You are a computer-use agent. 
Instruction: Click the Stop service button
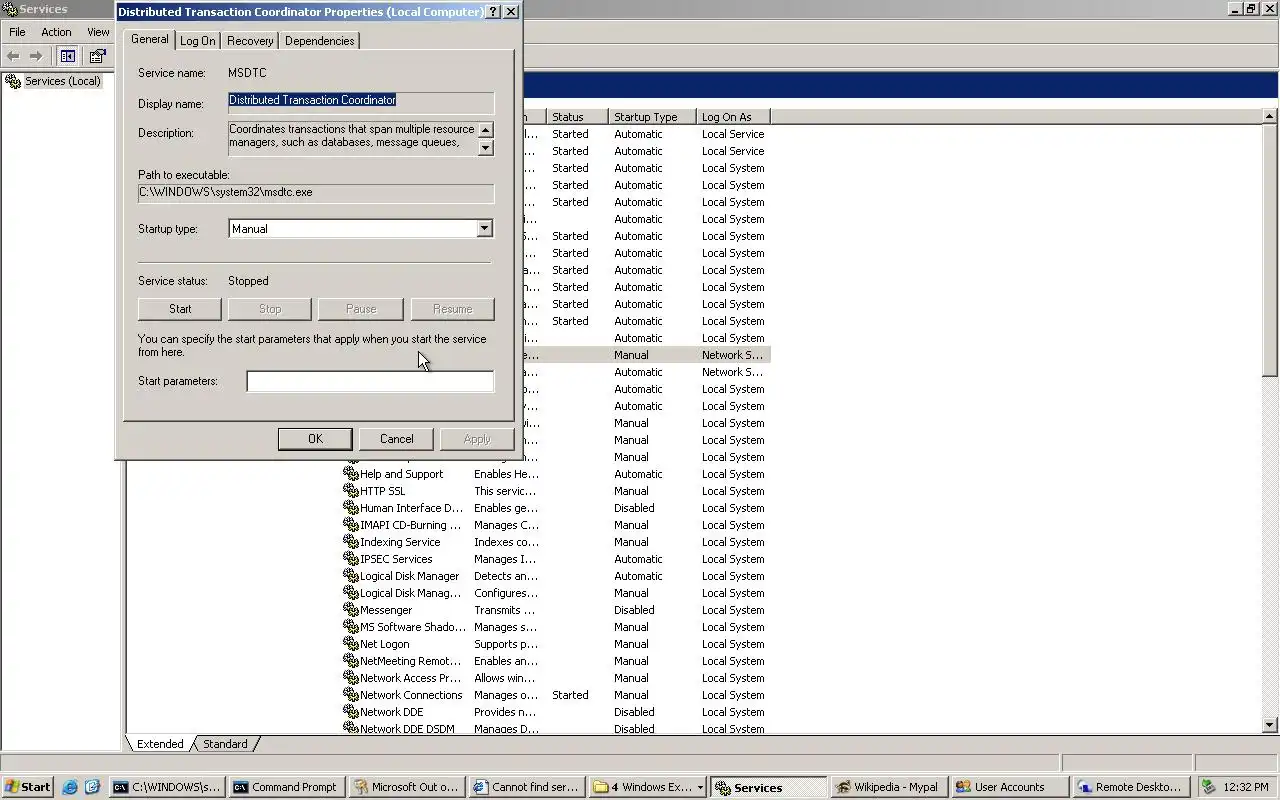tap(270, 309)
